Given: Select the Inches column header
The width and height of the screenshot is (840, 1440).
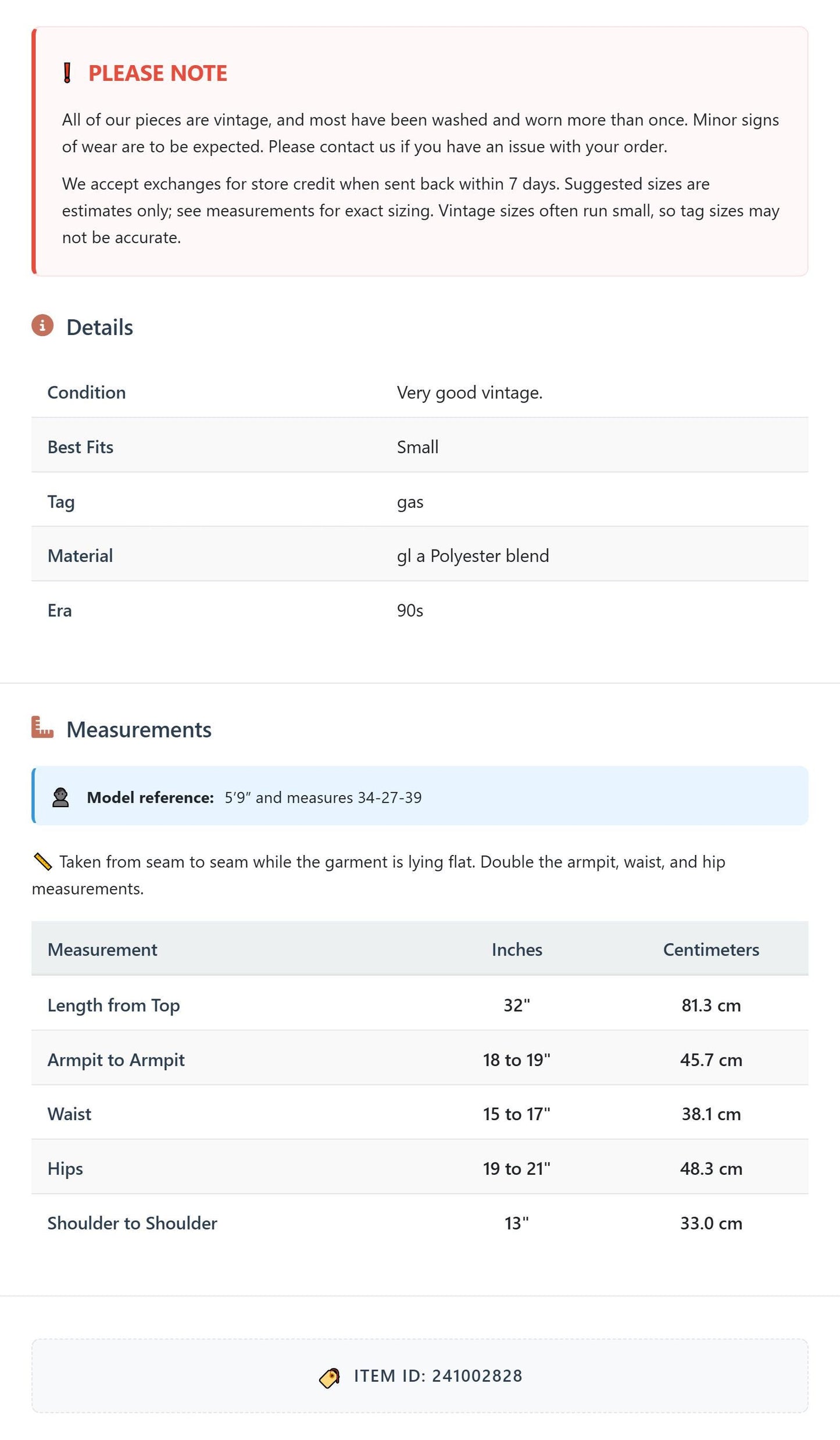Looking at the screenshot, I should point(517,950).
